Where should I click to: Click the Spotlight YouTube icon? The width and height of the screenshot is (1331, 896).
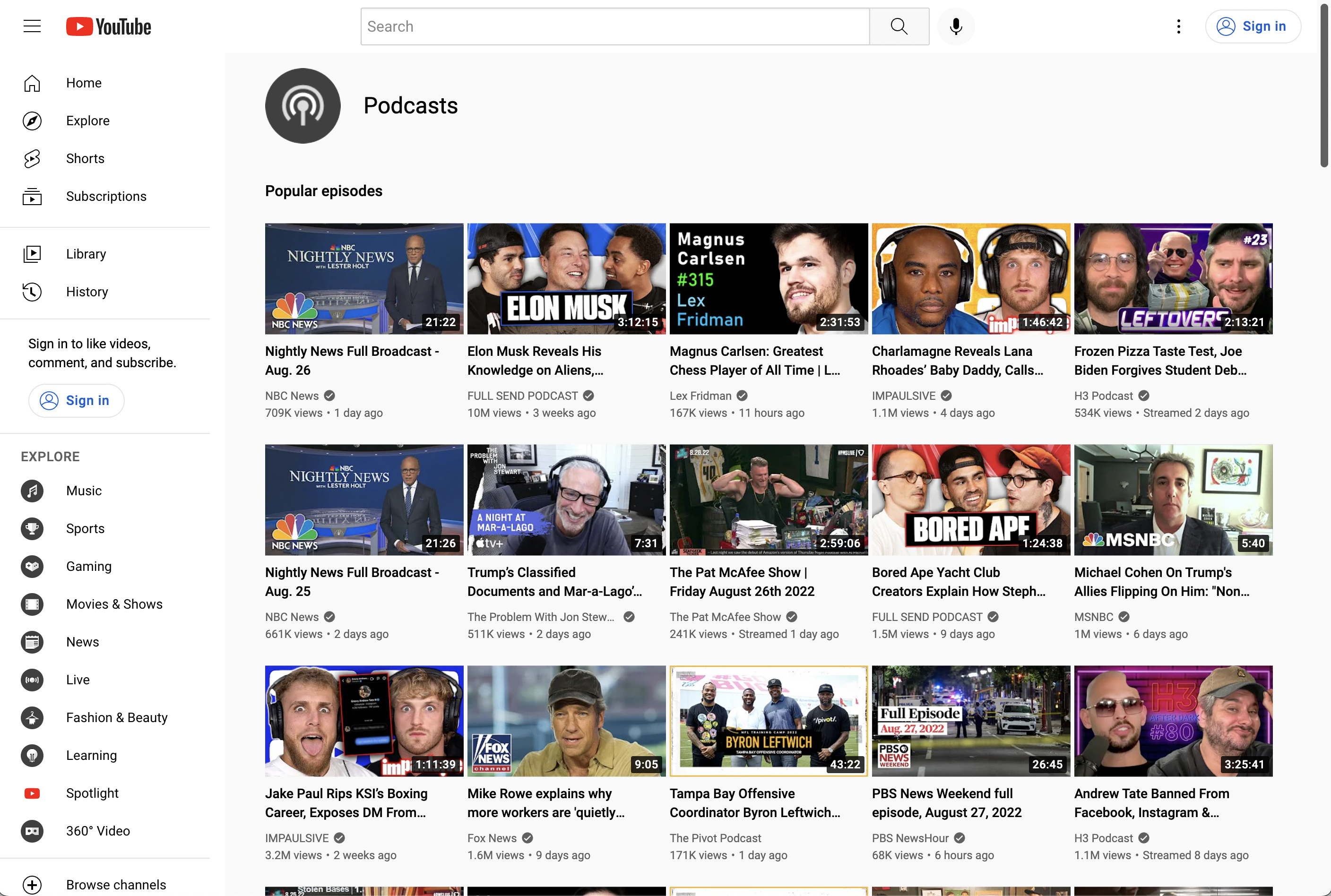32,793
